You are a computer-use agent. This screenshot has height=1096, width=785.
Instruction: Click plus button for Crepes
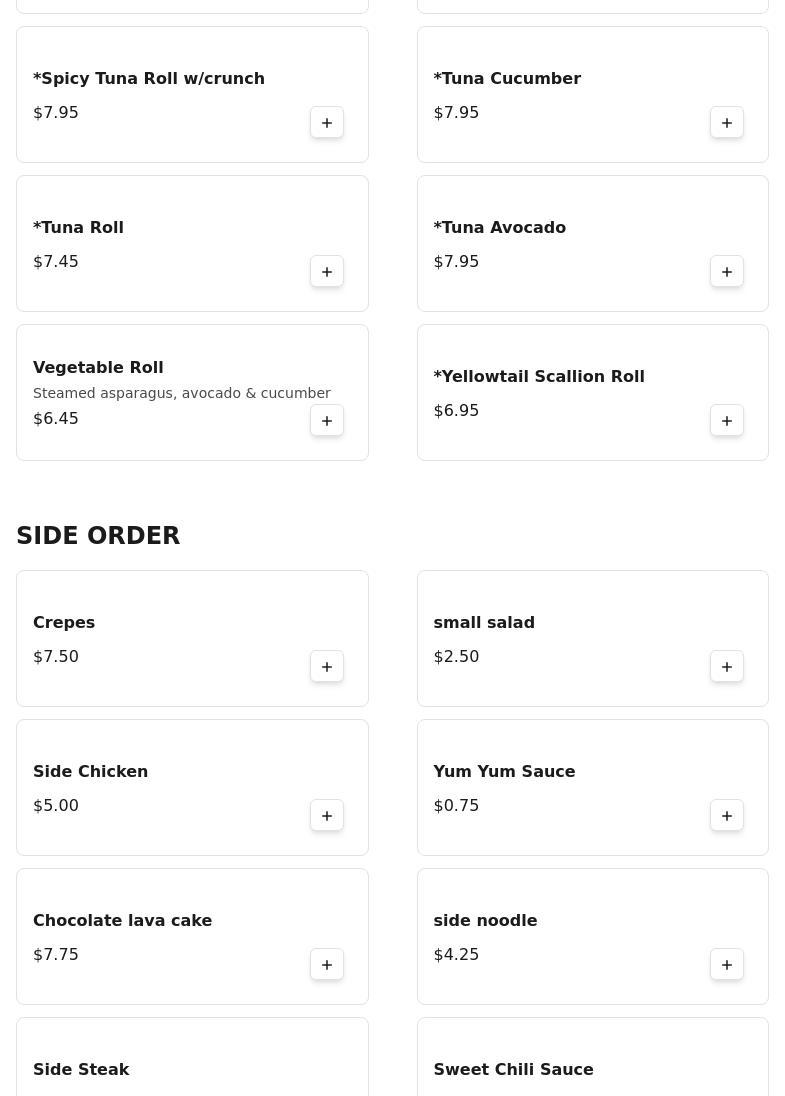pyautogui.click(x=327, y=667)
